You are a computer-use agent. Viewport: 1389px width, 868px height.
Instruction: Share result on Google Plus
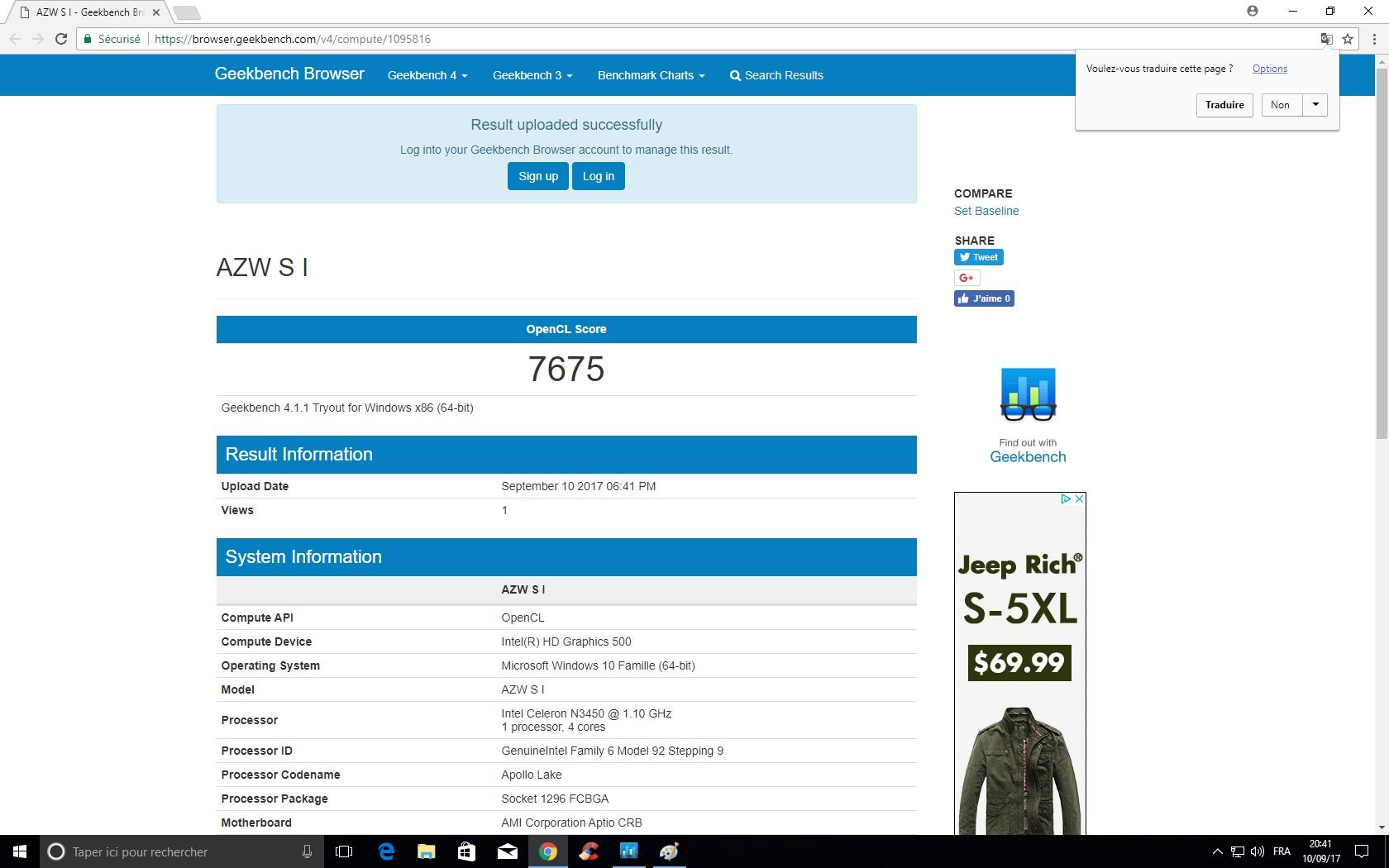(x=967, y=278)
